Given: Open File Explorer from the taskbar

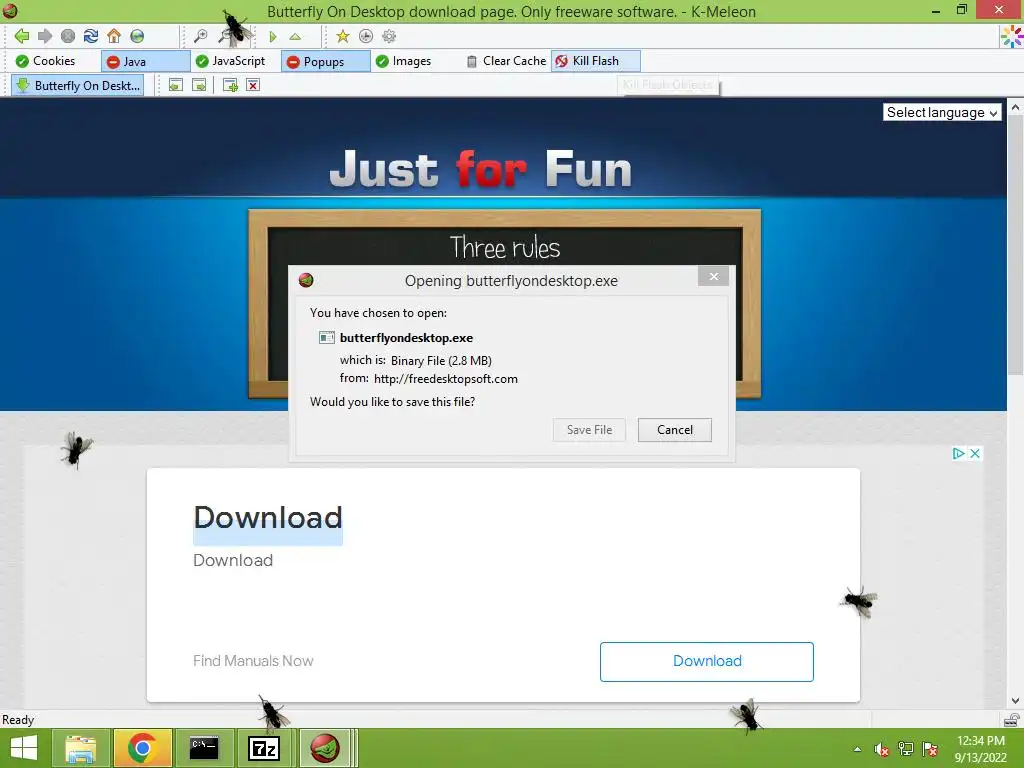Looking at the screenshot, I should point(80,748).
